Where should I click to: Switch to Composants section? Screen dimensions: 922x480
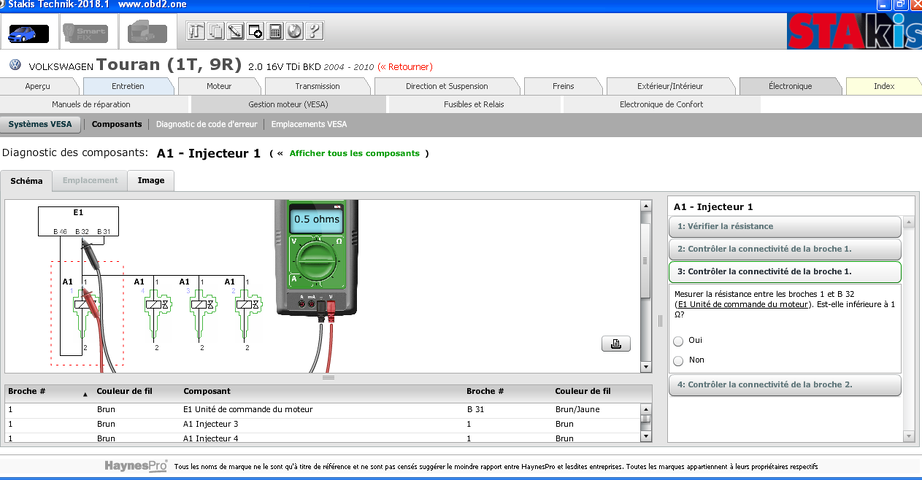116,124
